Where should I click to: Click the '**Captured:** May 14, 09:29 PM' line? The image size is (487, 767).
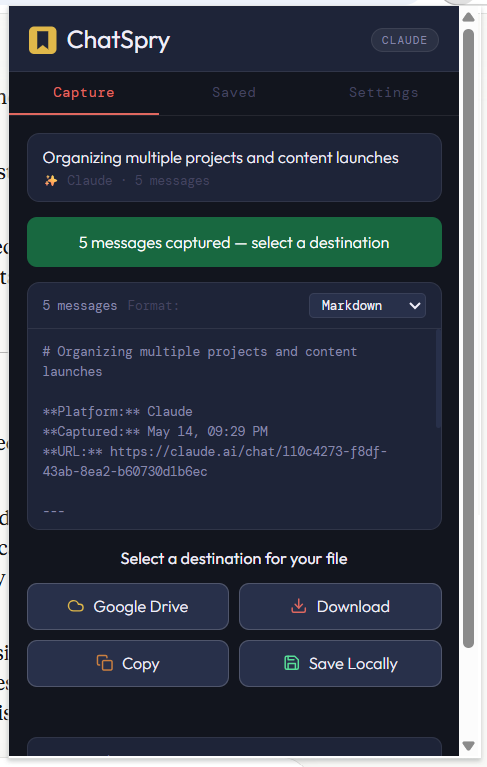click(x=155, y=431)
